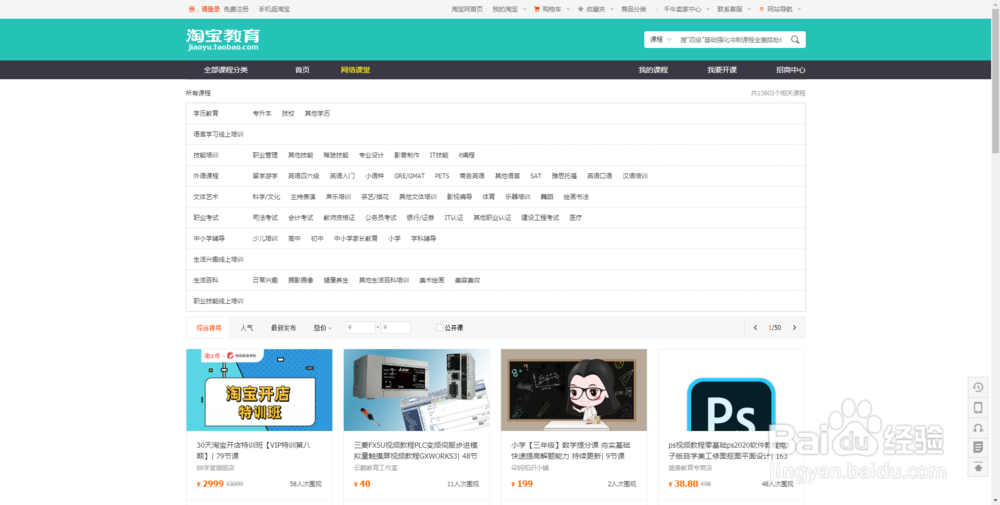Click the back-to-top arrow sidebar icon
Image resolution: width=1000 pixels, height=505 pixels.
(x=978, y=468)
